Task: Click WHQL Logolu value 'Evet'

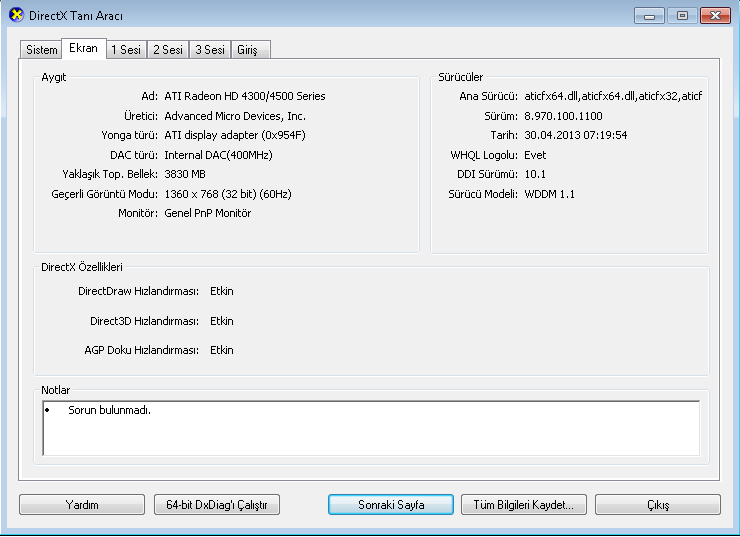Action: (x=535, y=155)
